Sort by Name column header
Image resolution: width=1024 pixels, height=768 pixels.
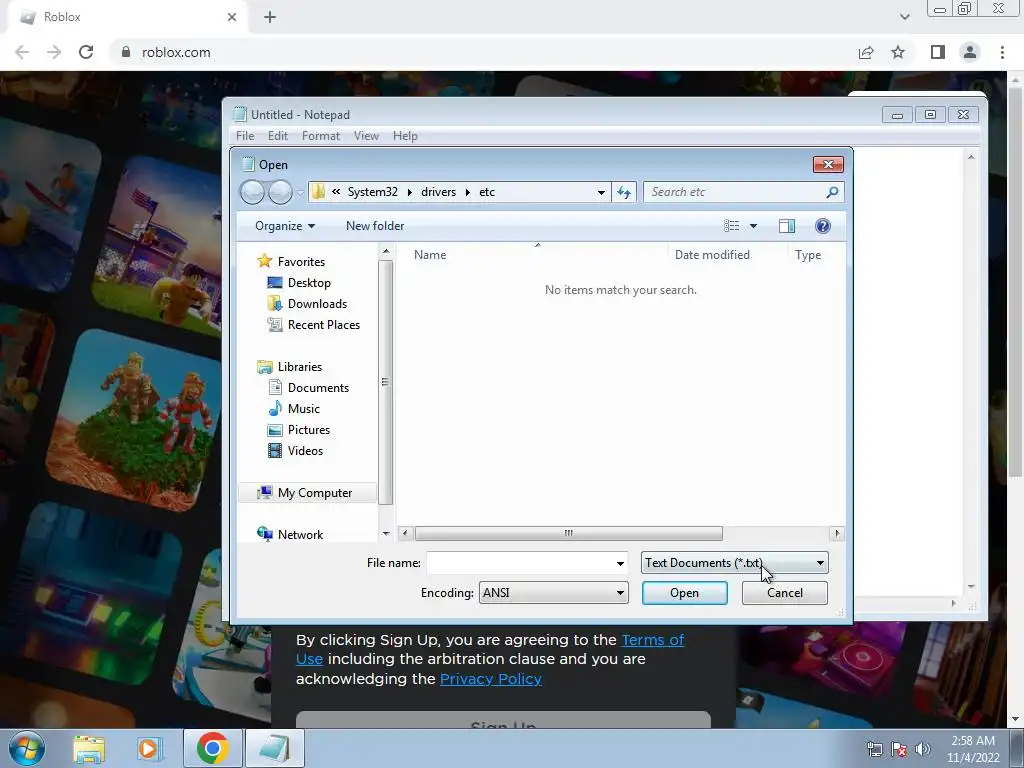[x=430, y=255]
